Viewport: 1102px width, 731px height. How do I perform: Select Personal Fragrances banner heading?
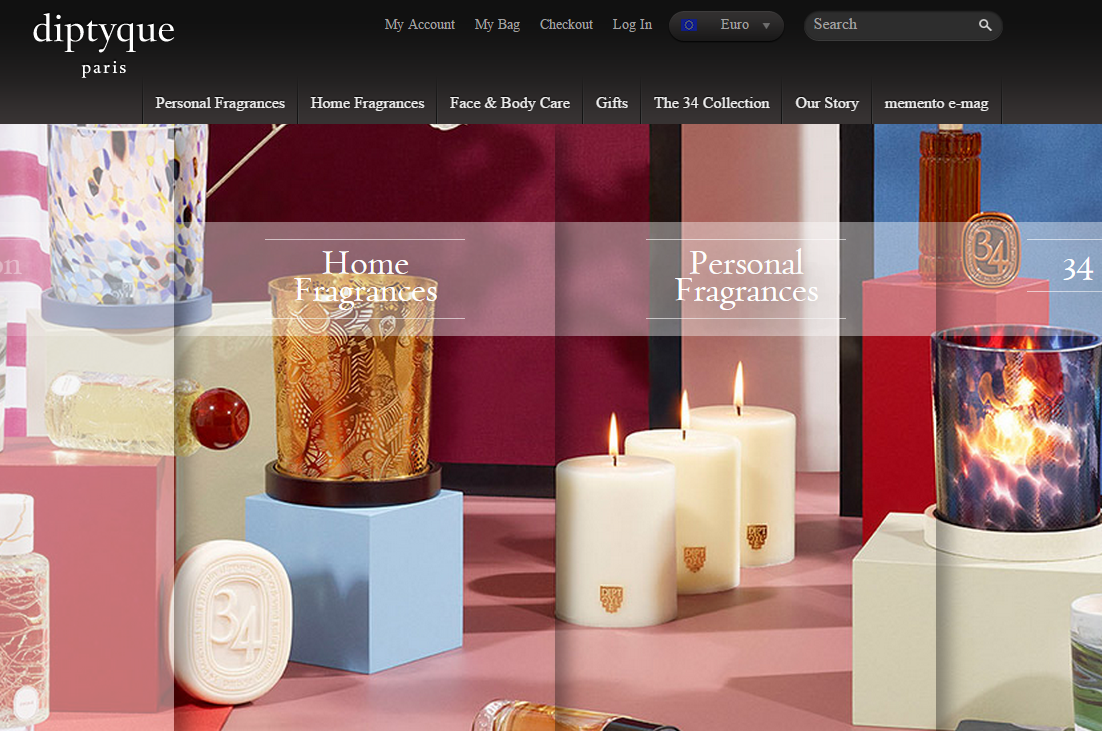(746, 278)
